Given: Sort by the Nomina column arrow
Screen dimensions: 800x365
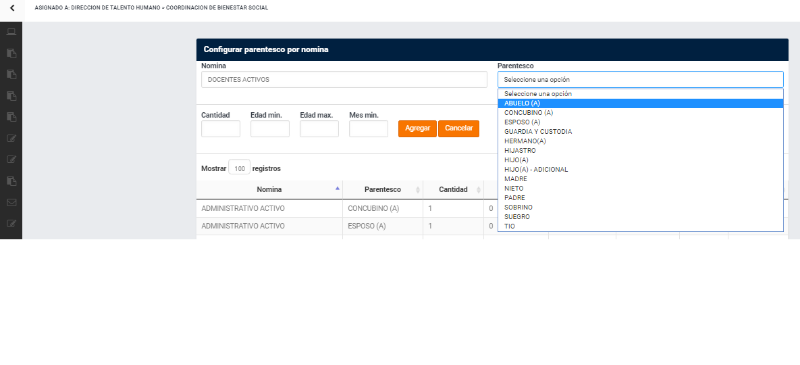Looking at the screenshot, I should [x=337, y=189].
